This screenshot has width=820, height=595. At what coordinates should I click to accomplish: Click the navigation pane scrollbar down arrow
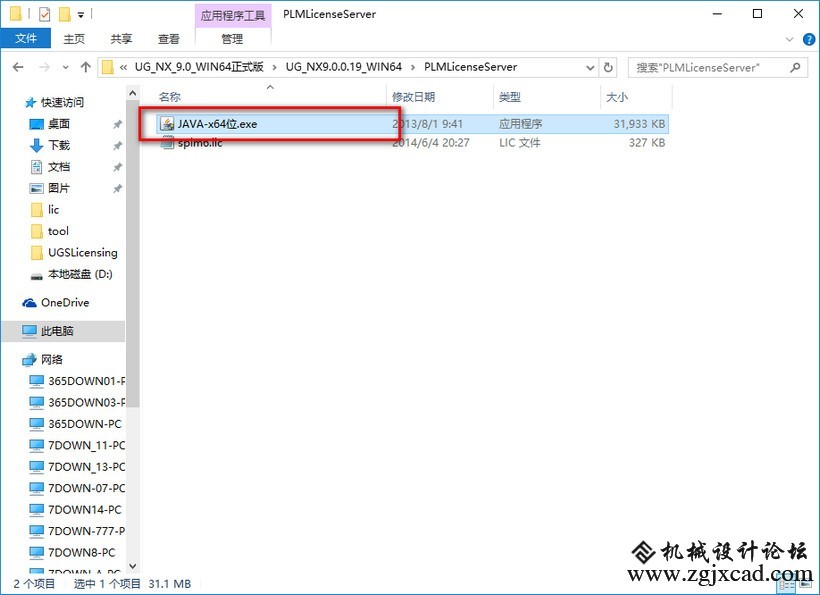pos(133,566)
